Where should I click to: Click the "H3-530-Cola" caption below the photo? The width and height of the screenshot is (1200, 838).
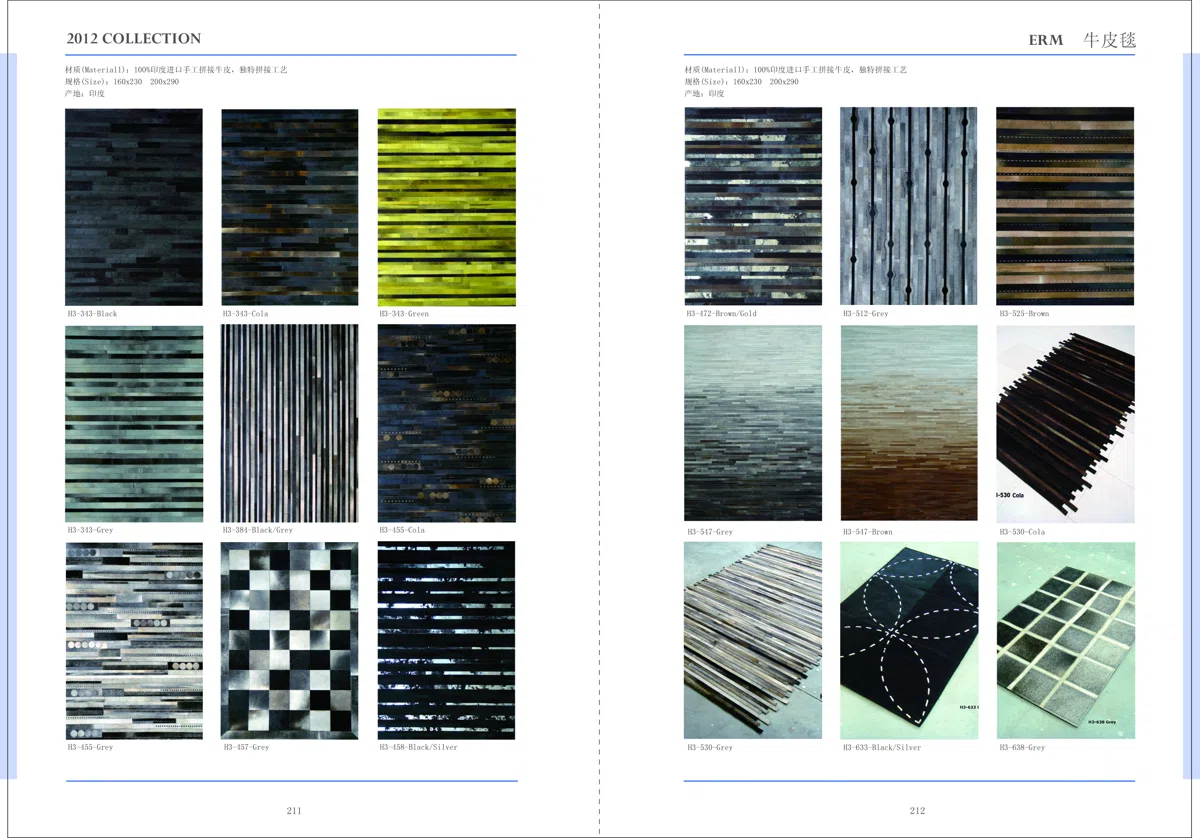coord(1023,532)
